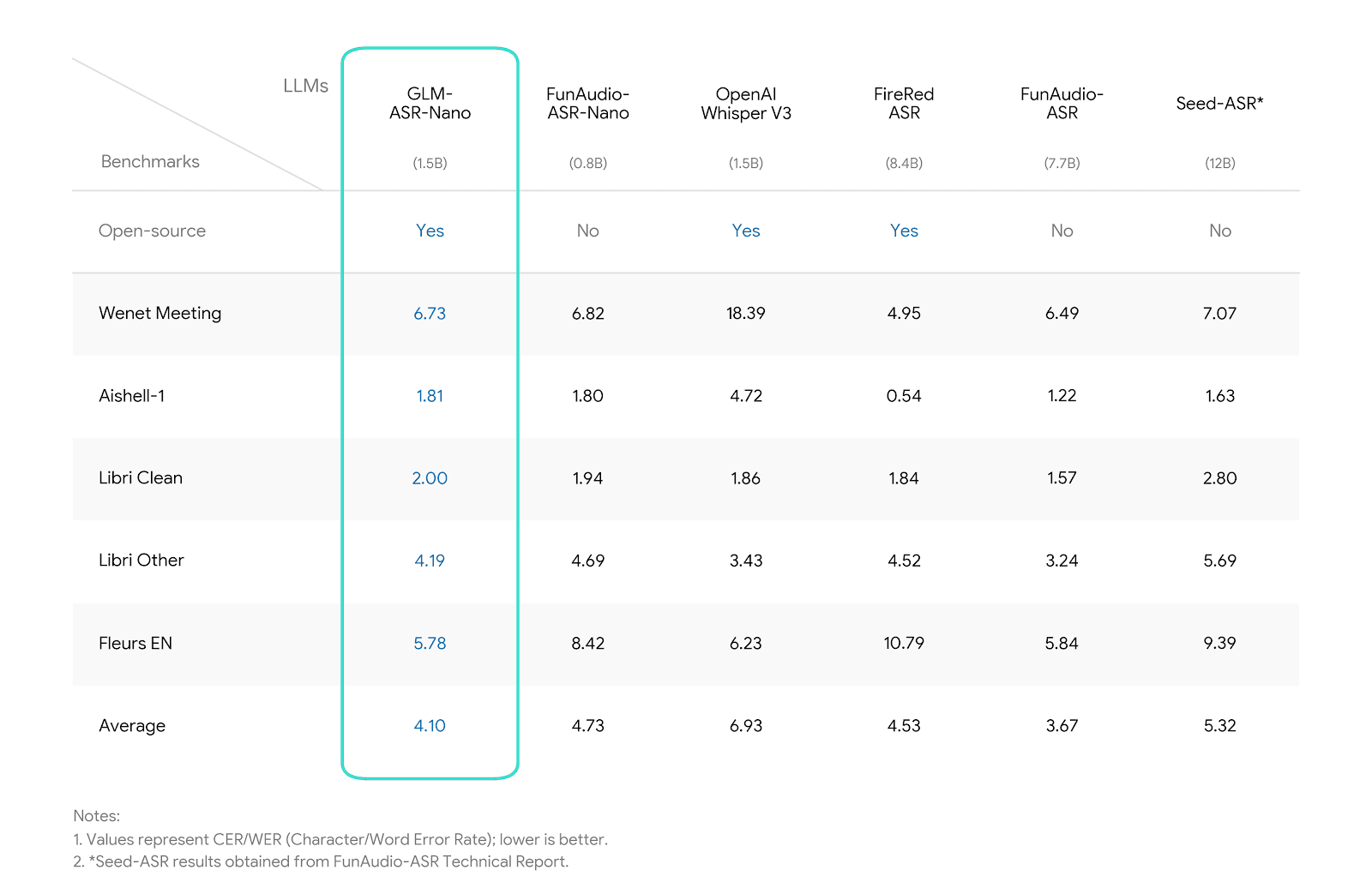
Task: Click GLM-ASR-Nano's 6.73 Wenet Meeting value
Action: [x=430, y=314]
